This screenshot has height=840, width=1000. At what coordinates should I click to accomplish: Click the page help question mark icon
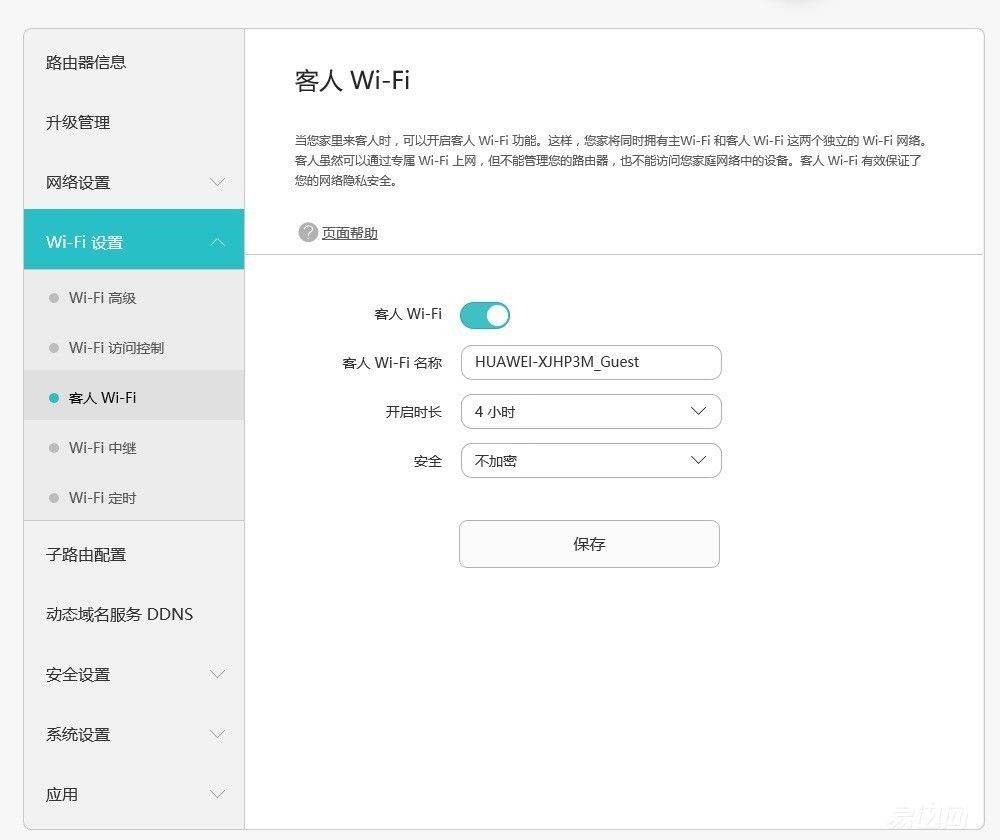307,232
